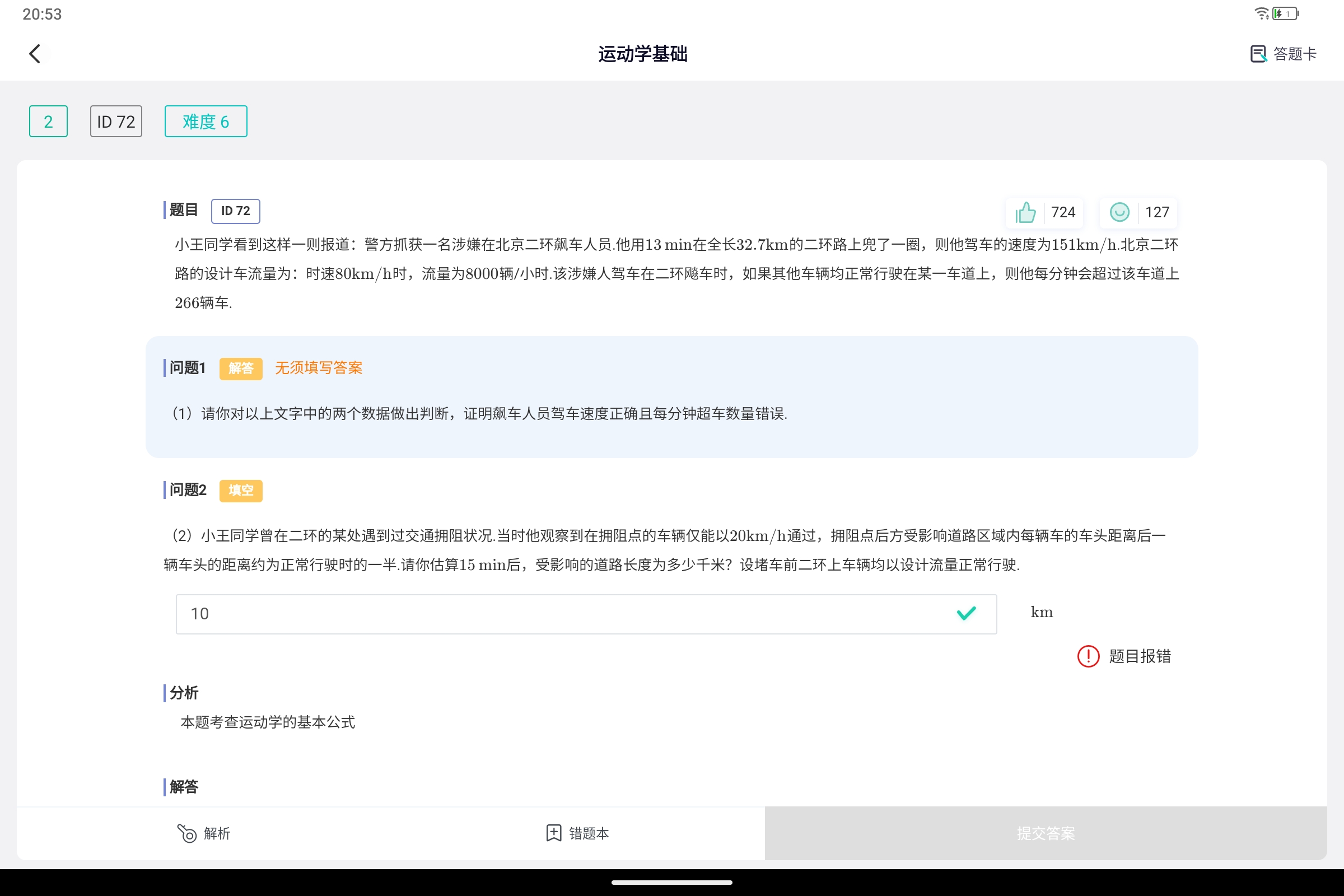This screenshot has width=1344, height=896.
Task: Tap the battery status icon
Action: point(1285,13)
